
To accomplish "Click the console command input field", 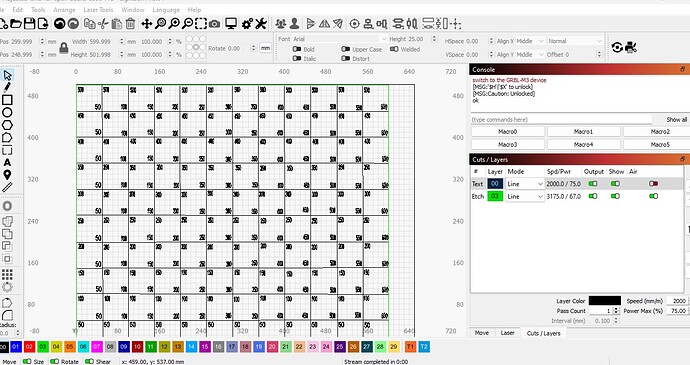I will [561, 119].
